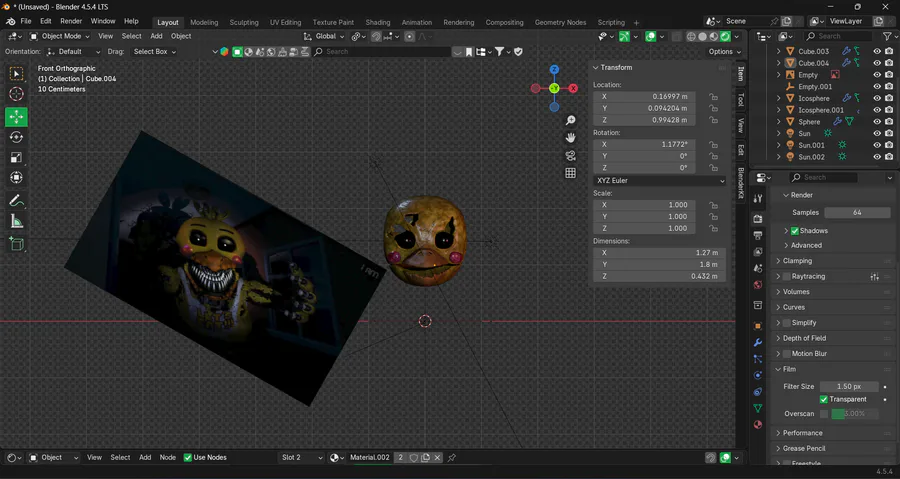Click the pan view hand icon
This screenshot has height=479, width=900.
coord(571,138)
